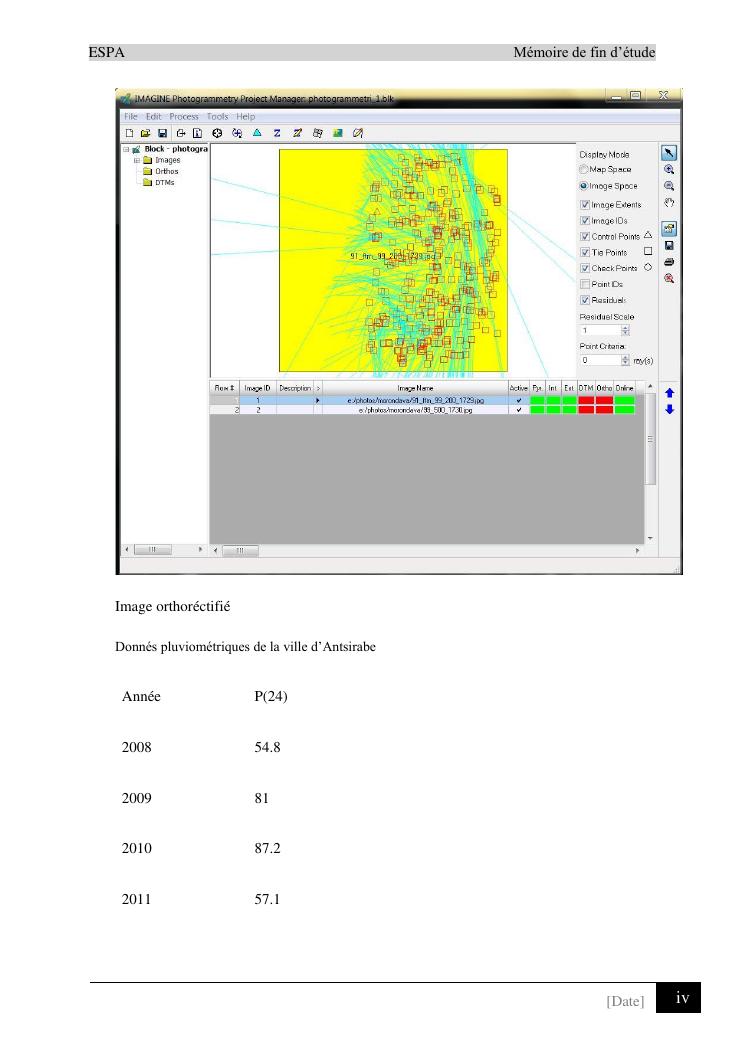Increase the Residual Scale spinner value
Image resolution: width=745 pixels, height=1053 pixels.
click(626, 327)
